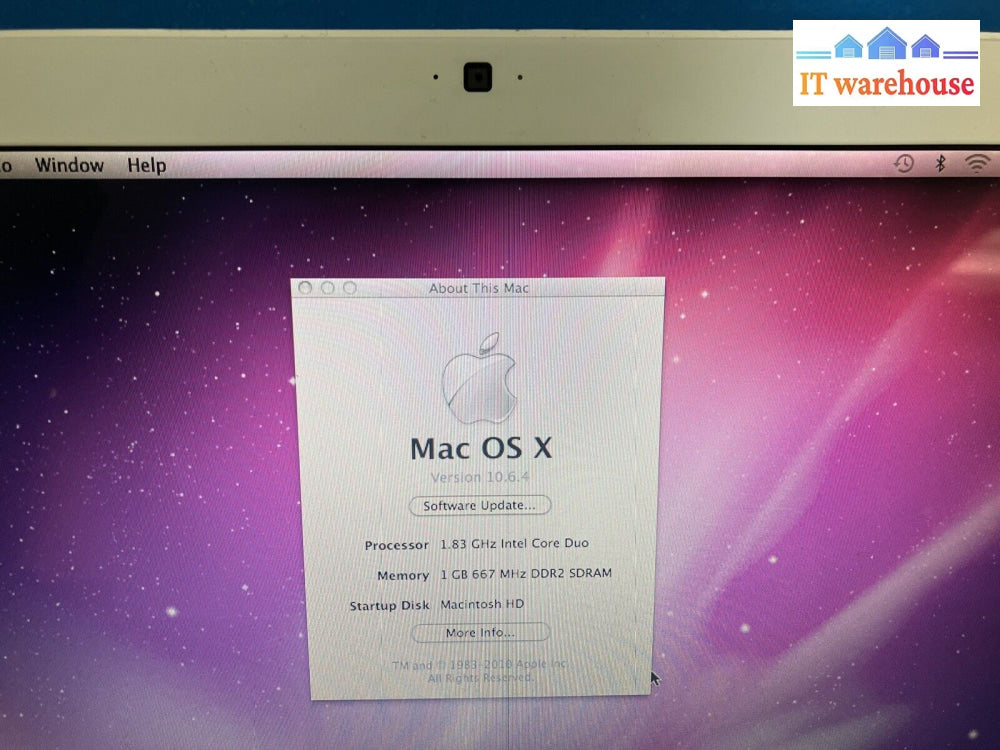Click the zoom button of About This Mac

tap(349, 288)
